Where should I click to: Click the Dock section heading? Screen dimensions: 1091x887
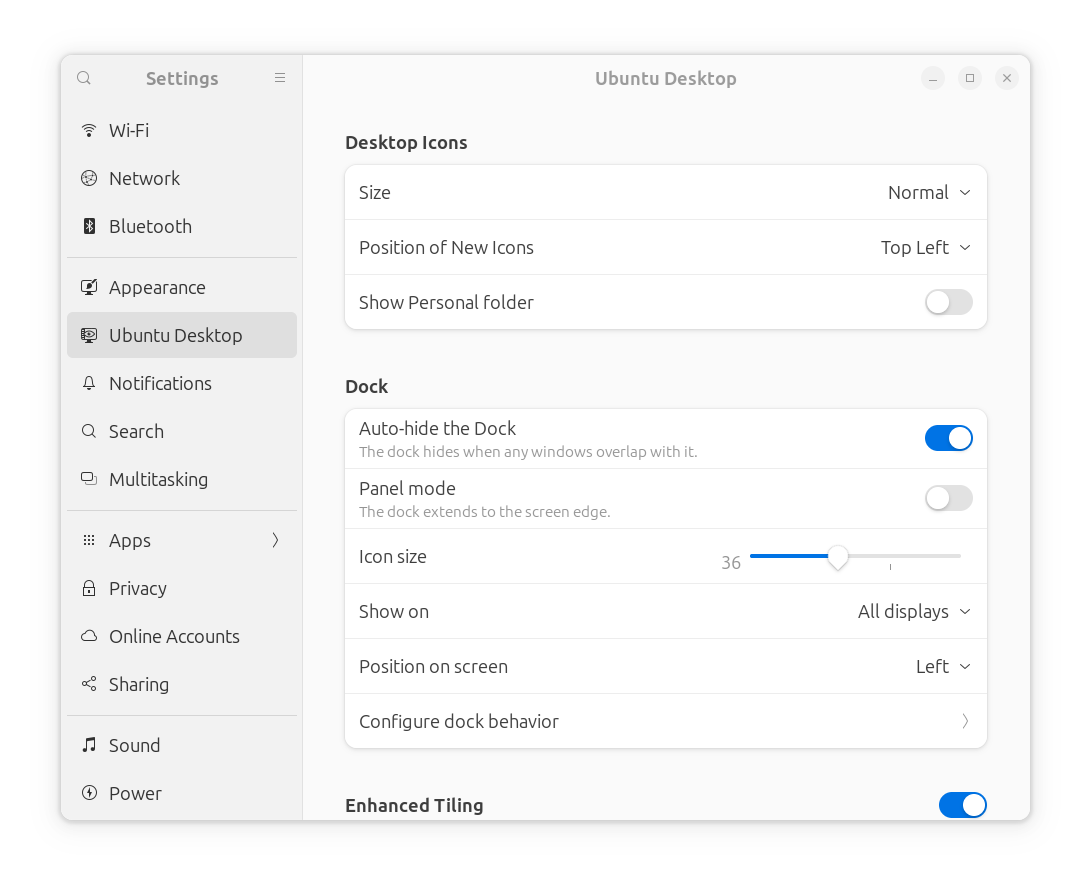click(367, 387)
